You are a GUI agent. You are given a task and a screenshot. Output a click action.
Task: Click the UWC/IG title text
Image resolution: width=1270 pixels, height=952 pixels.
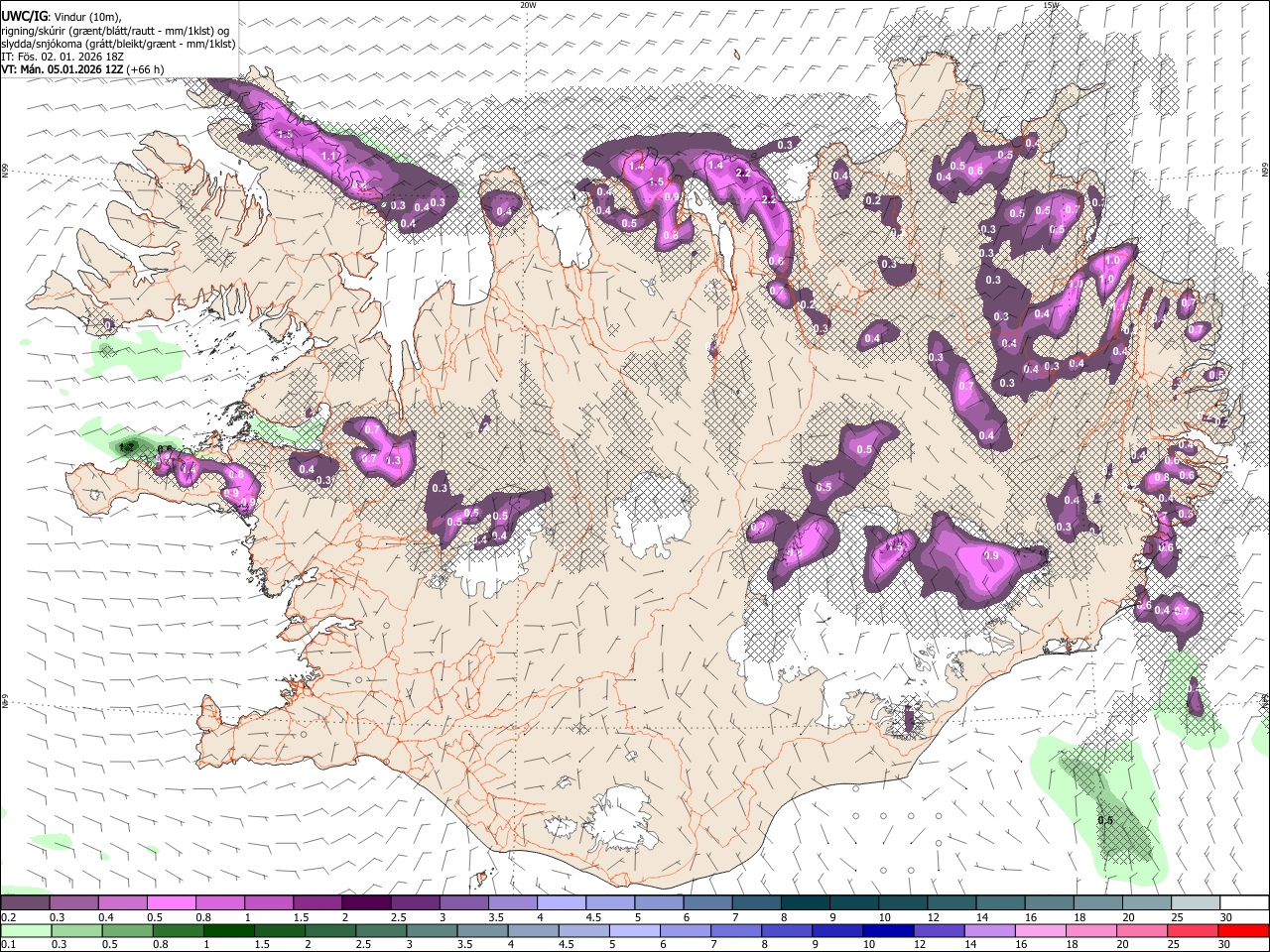(24, 17)
